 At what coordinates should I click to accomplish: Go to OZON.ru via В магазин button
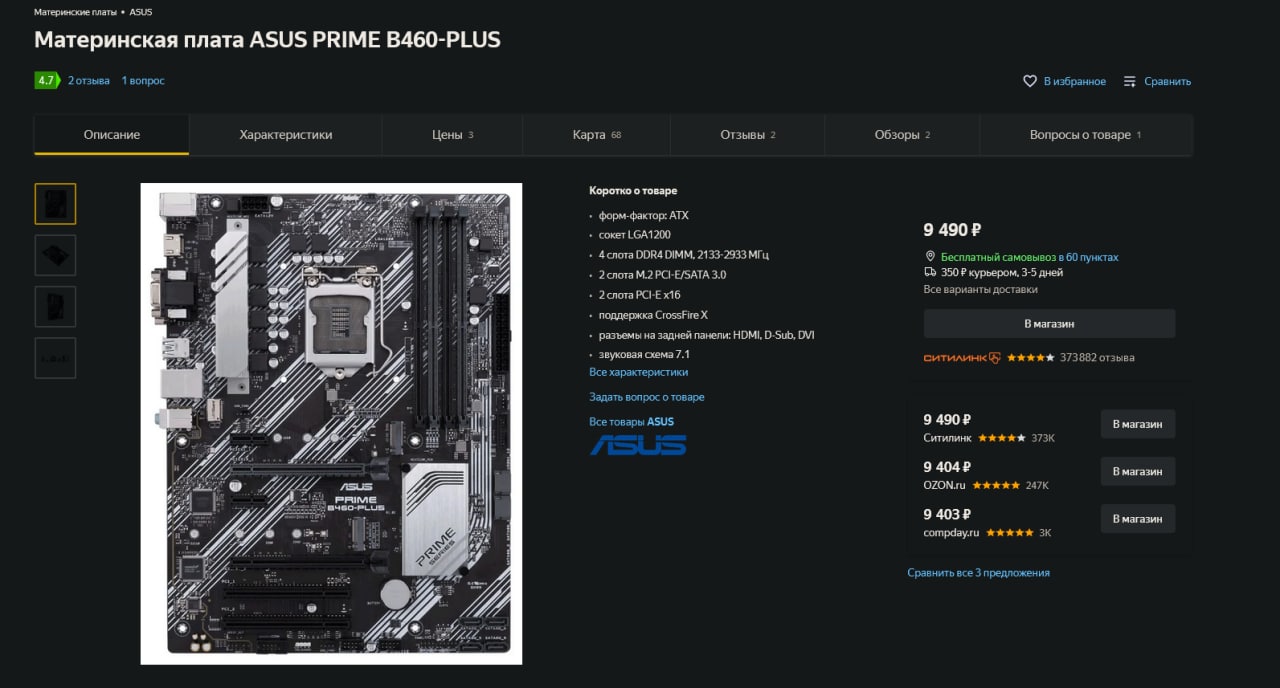[x=1138, y=471]
